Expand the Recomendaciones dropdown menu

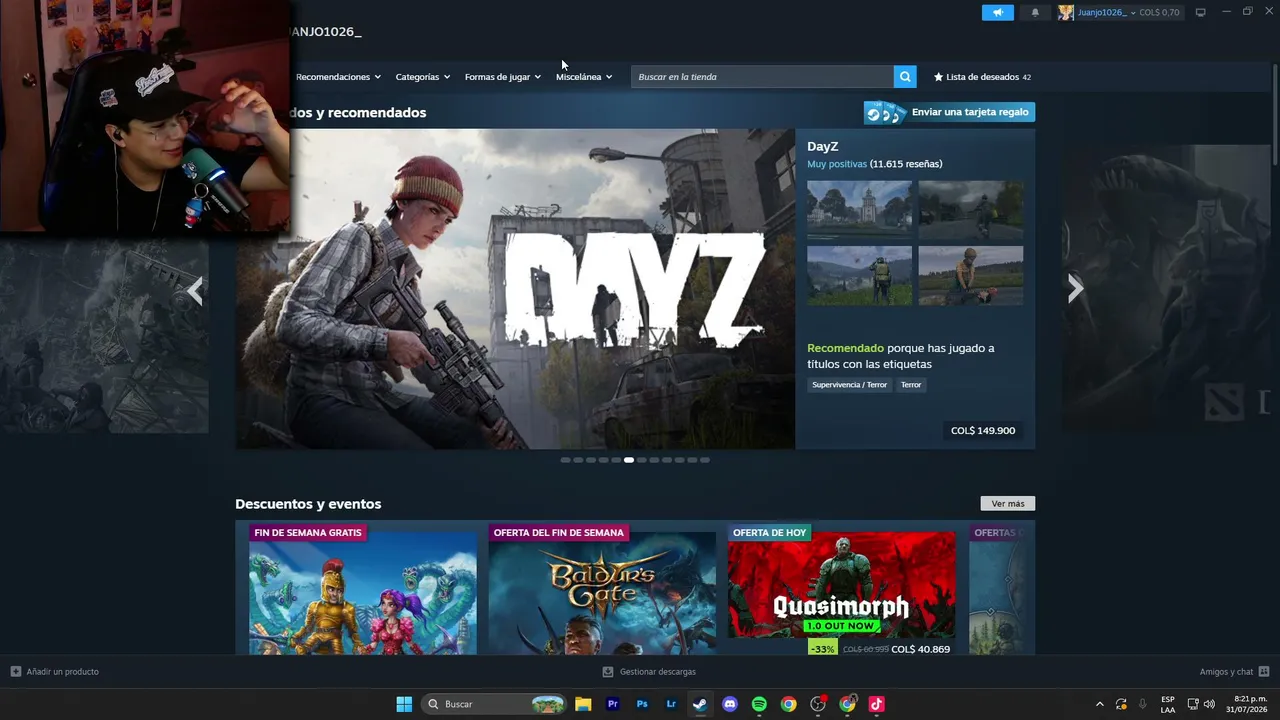pos(339,77)
